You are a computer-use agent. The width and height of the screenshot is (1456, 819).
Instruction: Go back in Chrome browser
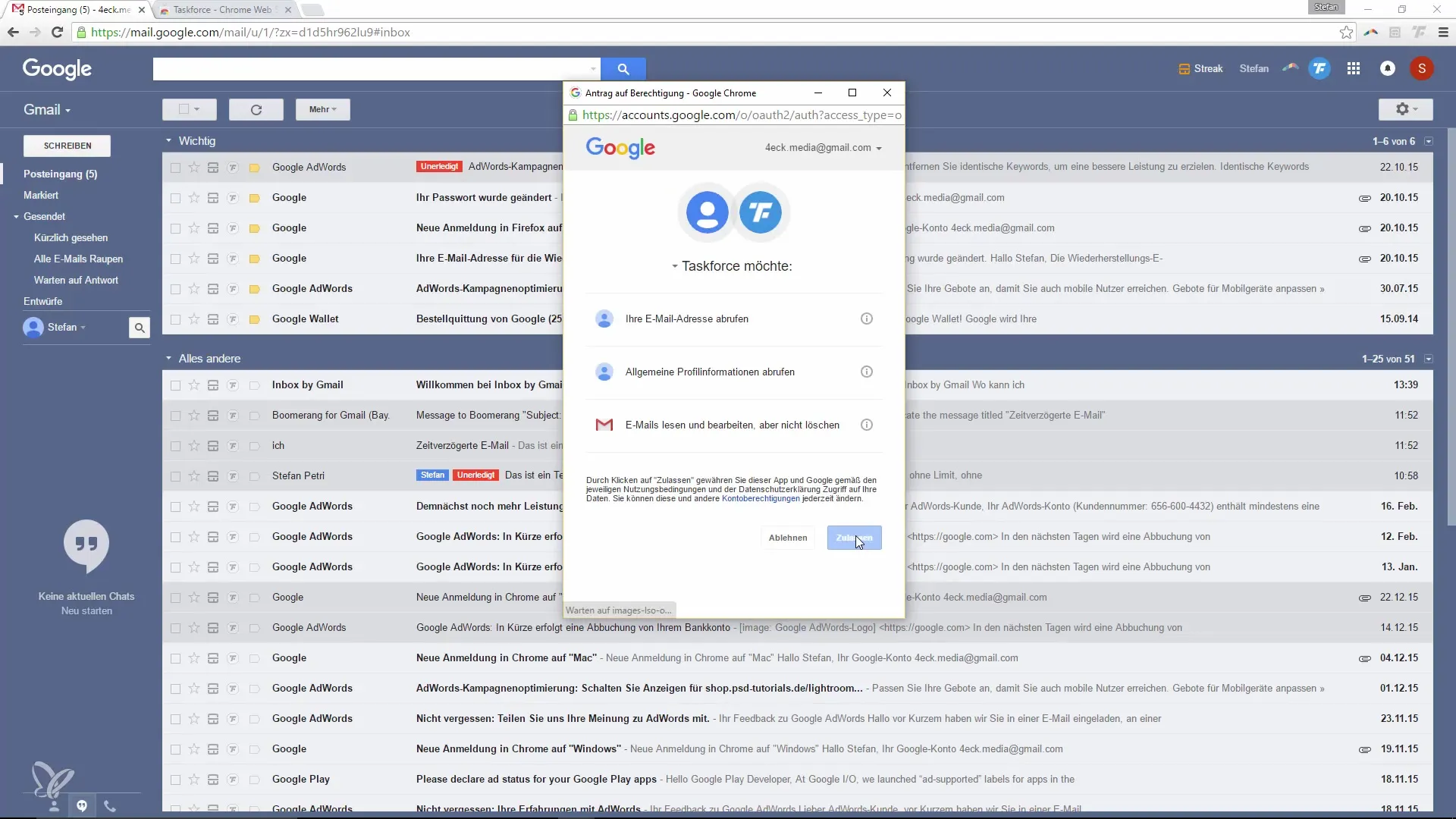[x=13, y=32]
